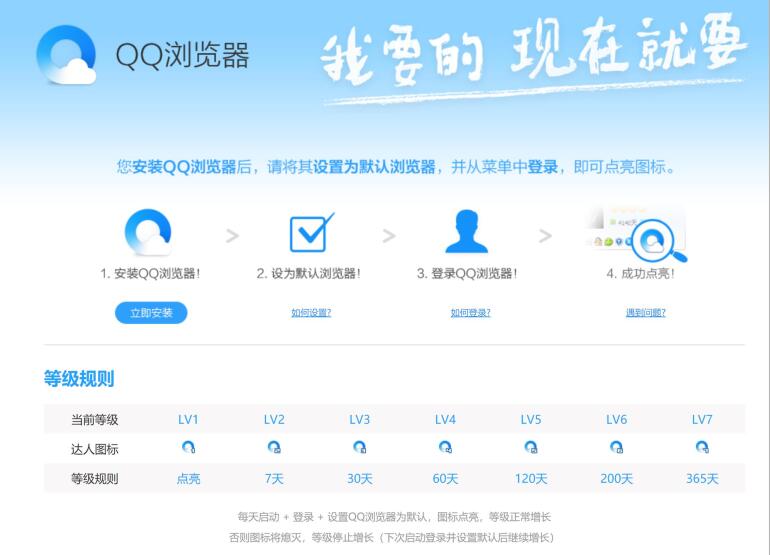Click the 立即安装 button
Viewport: 770px width, 555px height.
click(151, 313)
